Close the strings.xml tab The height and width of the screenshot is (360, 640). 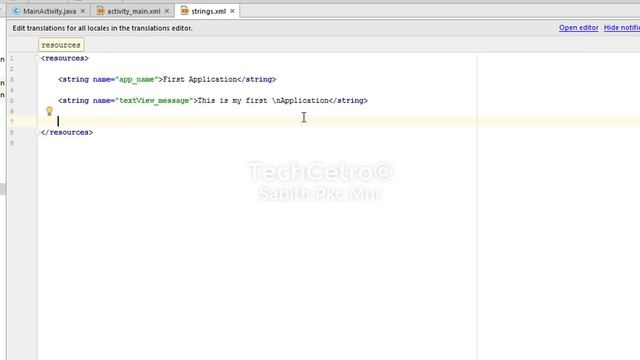click(232, 11)
